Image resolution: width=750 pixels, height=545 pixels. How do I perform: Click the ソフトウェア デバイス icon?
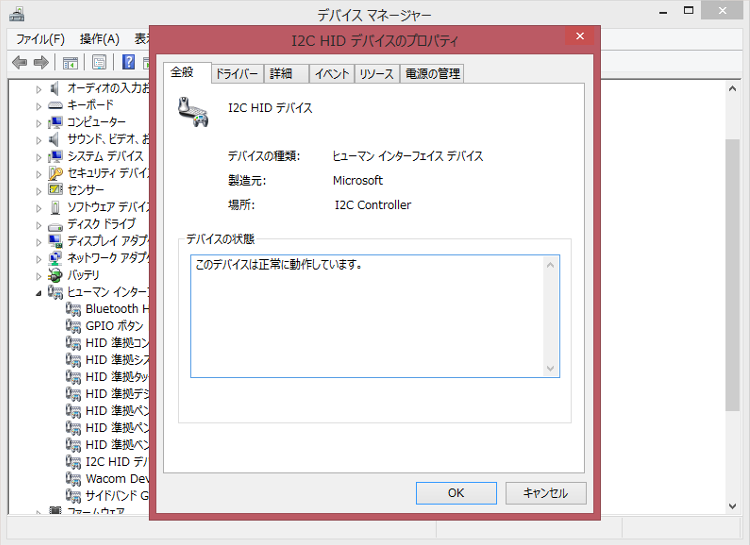click(x=55, y=207)
